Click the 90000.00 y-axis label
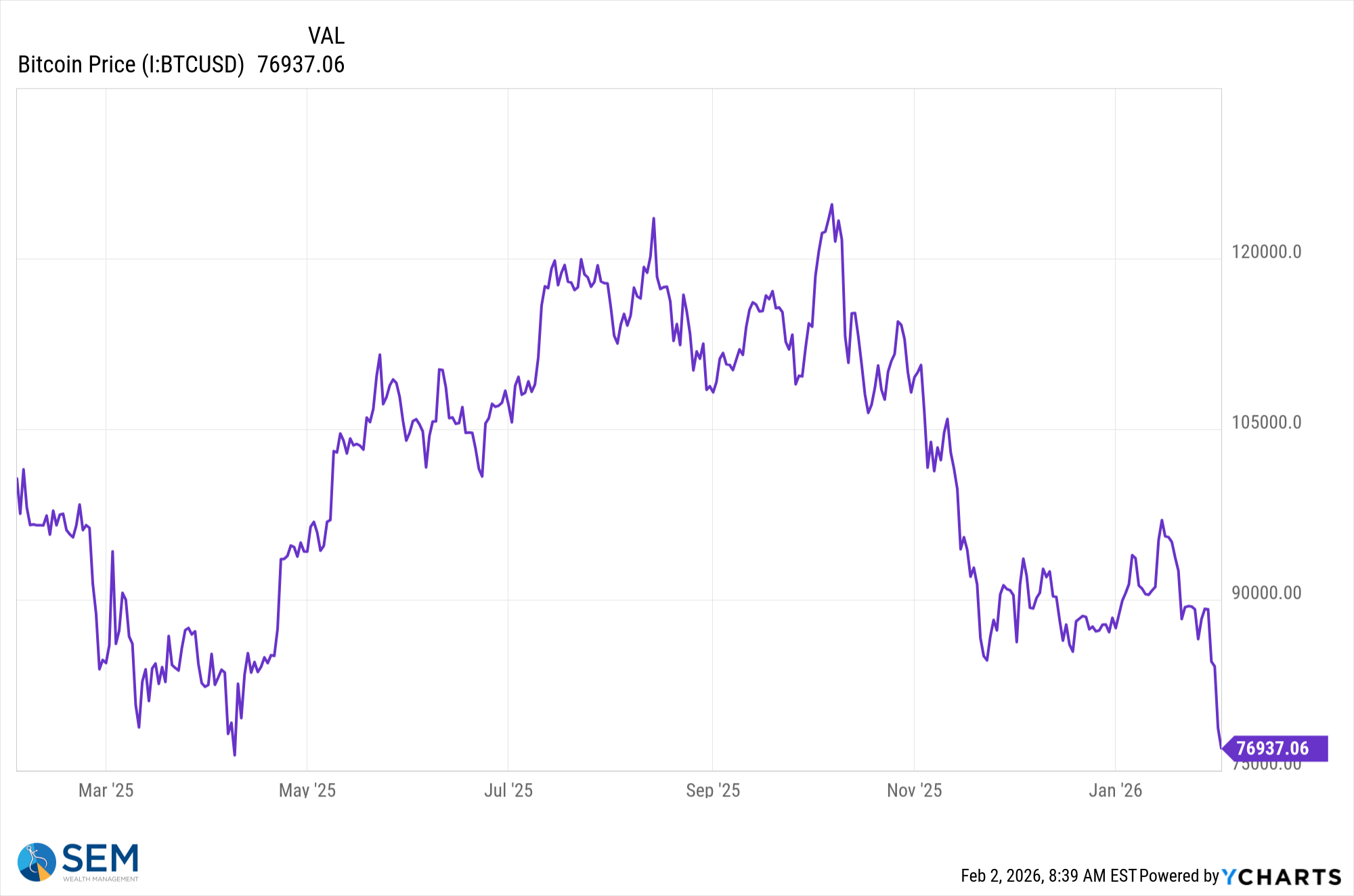The height and width of the screenshot is (896, 1354). click(1266, 593)
